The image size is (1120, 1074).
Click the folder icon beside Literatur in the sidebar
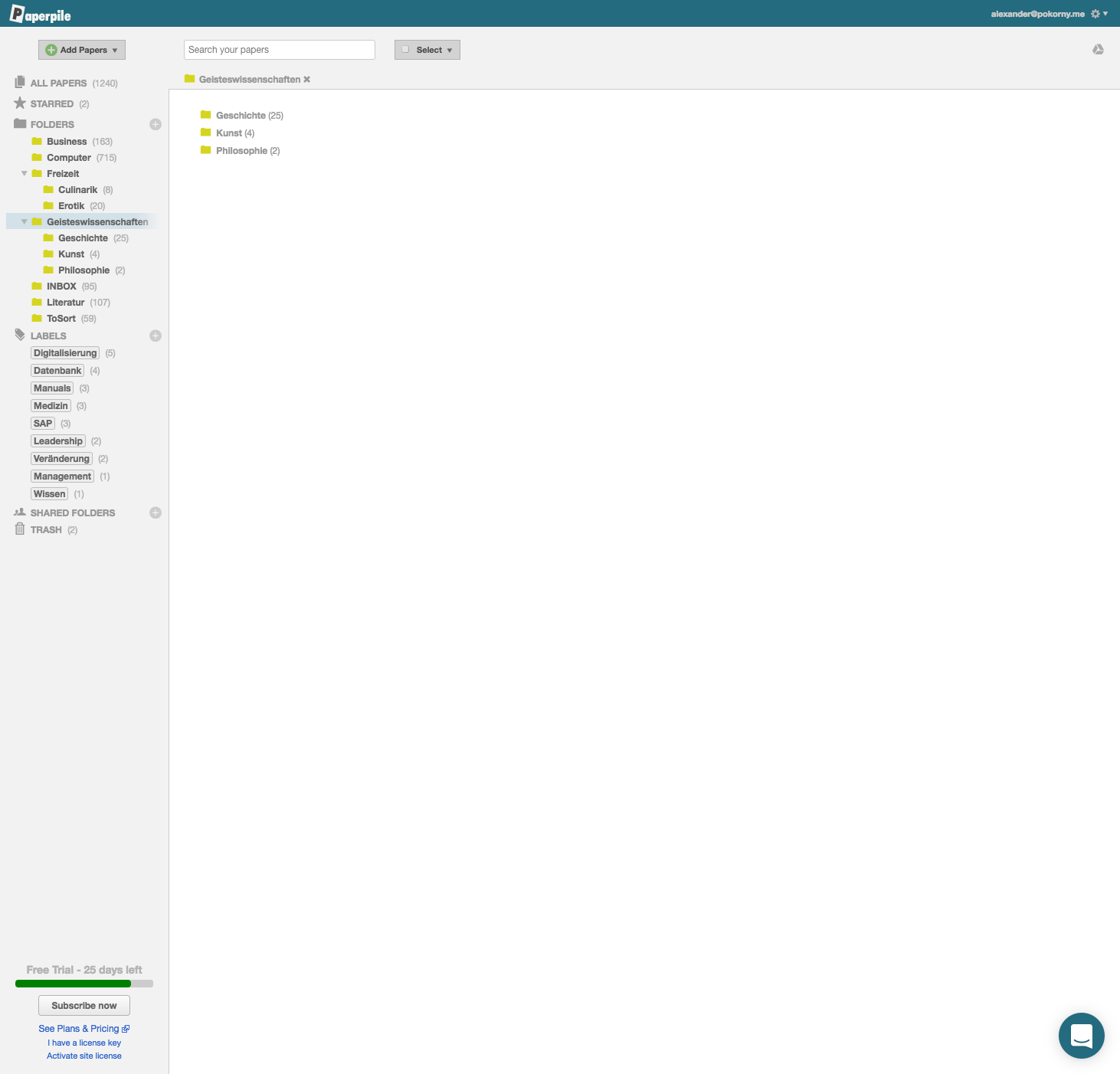coord(37,302)
